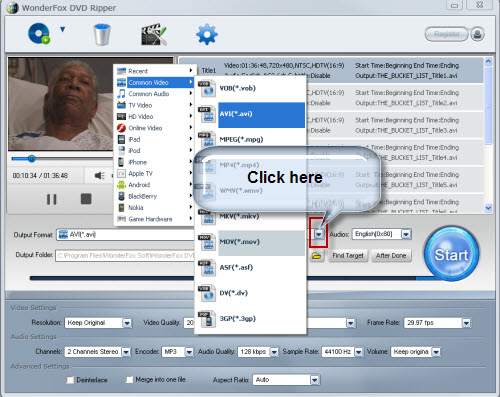Open the iPod device category
The width and height of the screenshot is (500, 397).
click(155, 150)
